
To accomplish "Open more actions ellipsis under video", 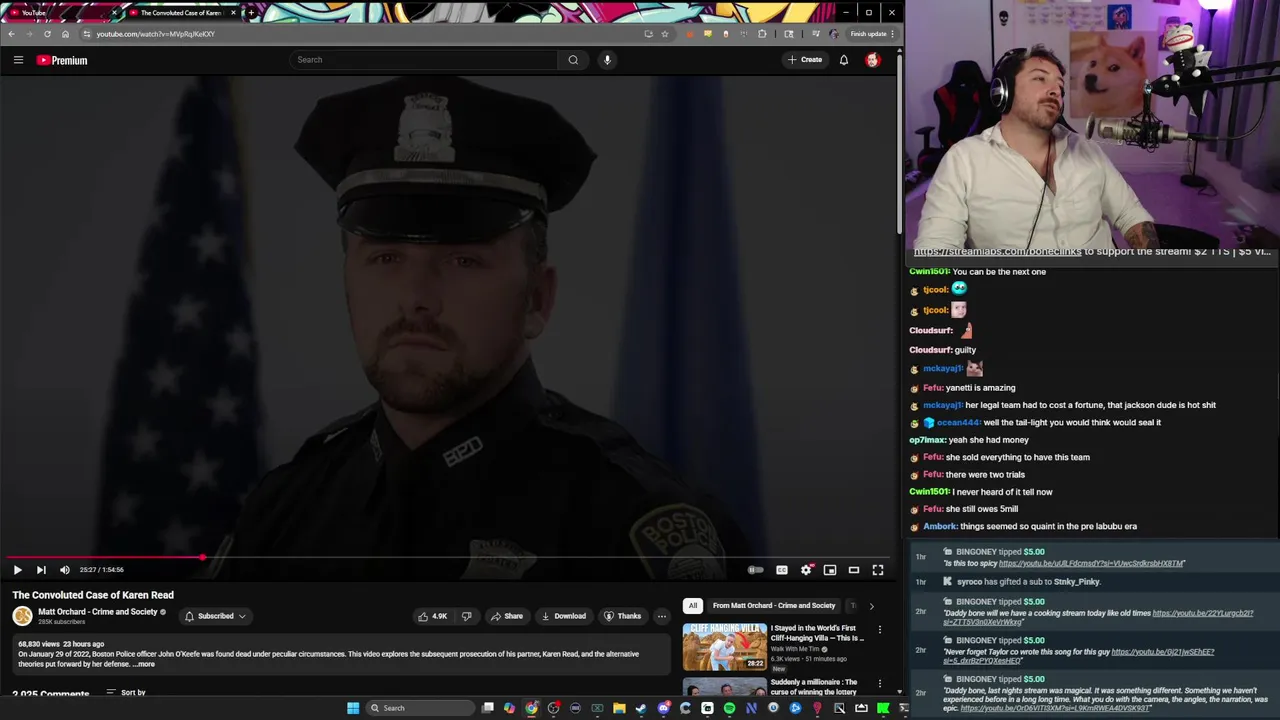I will click(661, 616).
